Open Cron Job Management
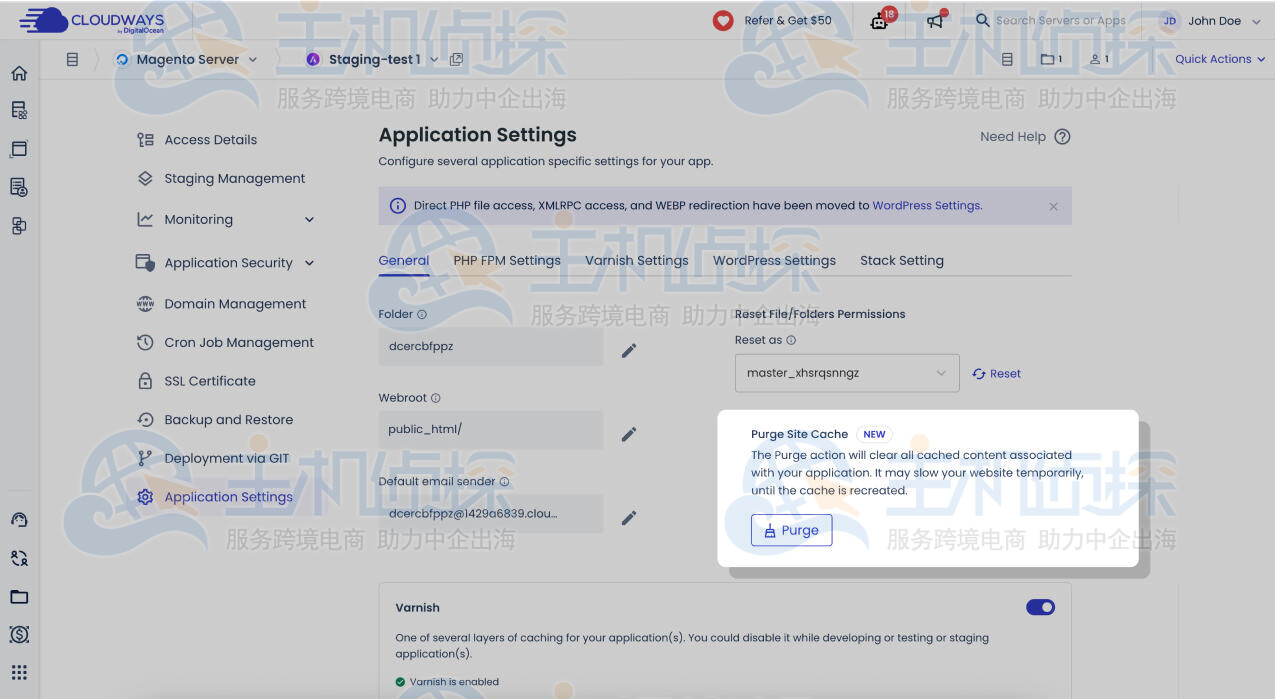Screen dimensions: 1275x699 pyautogui.click(x=225, y=343)
